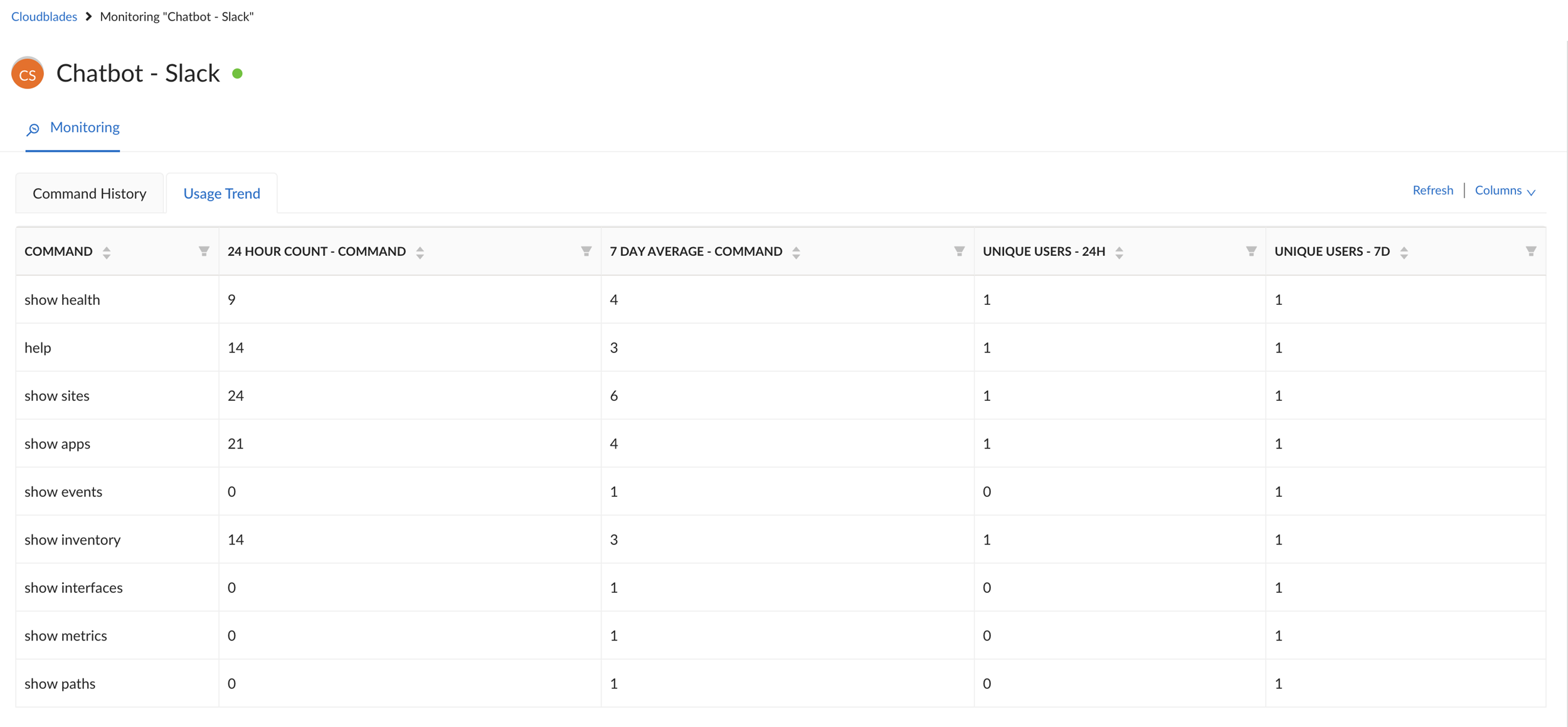The height and width of the screenshot is (727, 1568).
Task: Sort by Command column arrows
Action: click(107, 252)
